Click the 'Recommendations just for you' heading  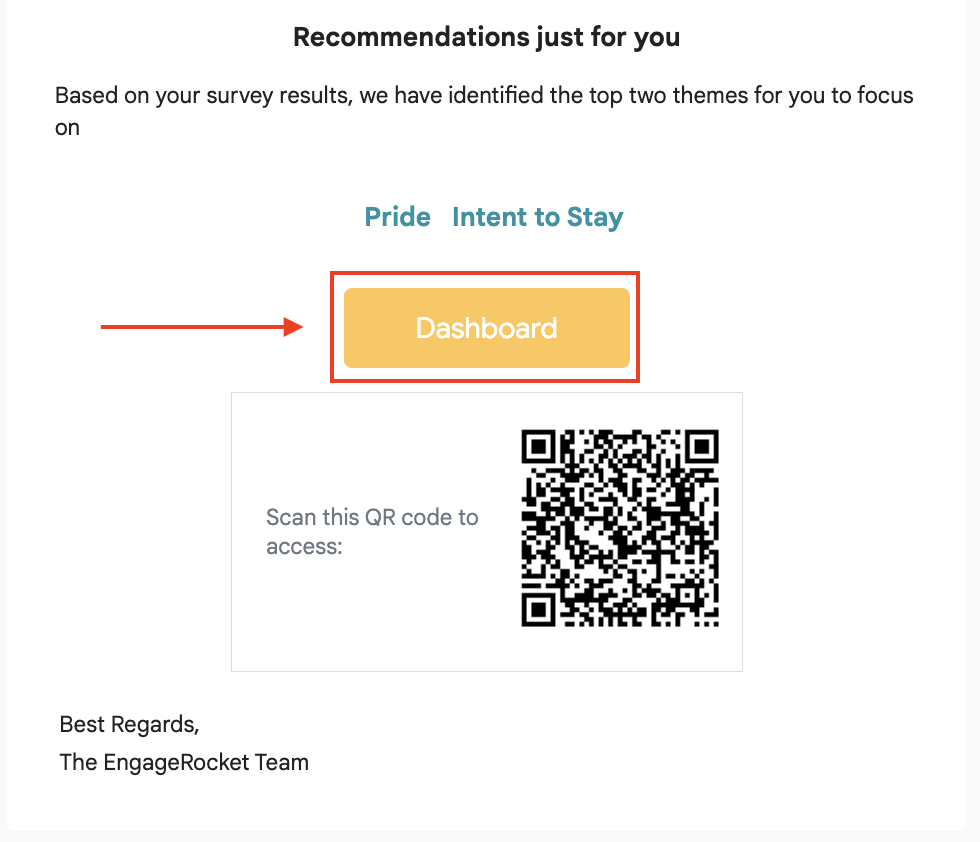click(x=486, y=37)
